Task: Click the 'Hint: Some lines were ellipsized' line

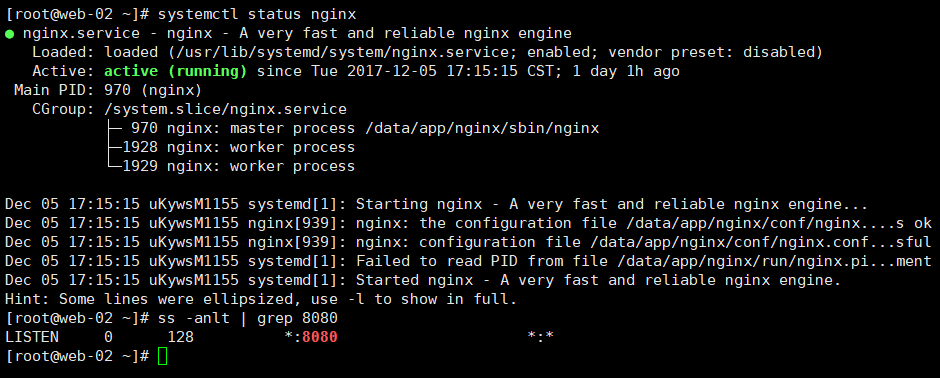Action: [261, 299]
